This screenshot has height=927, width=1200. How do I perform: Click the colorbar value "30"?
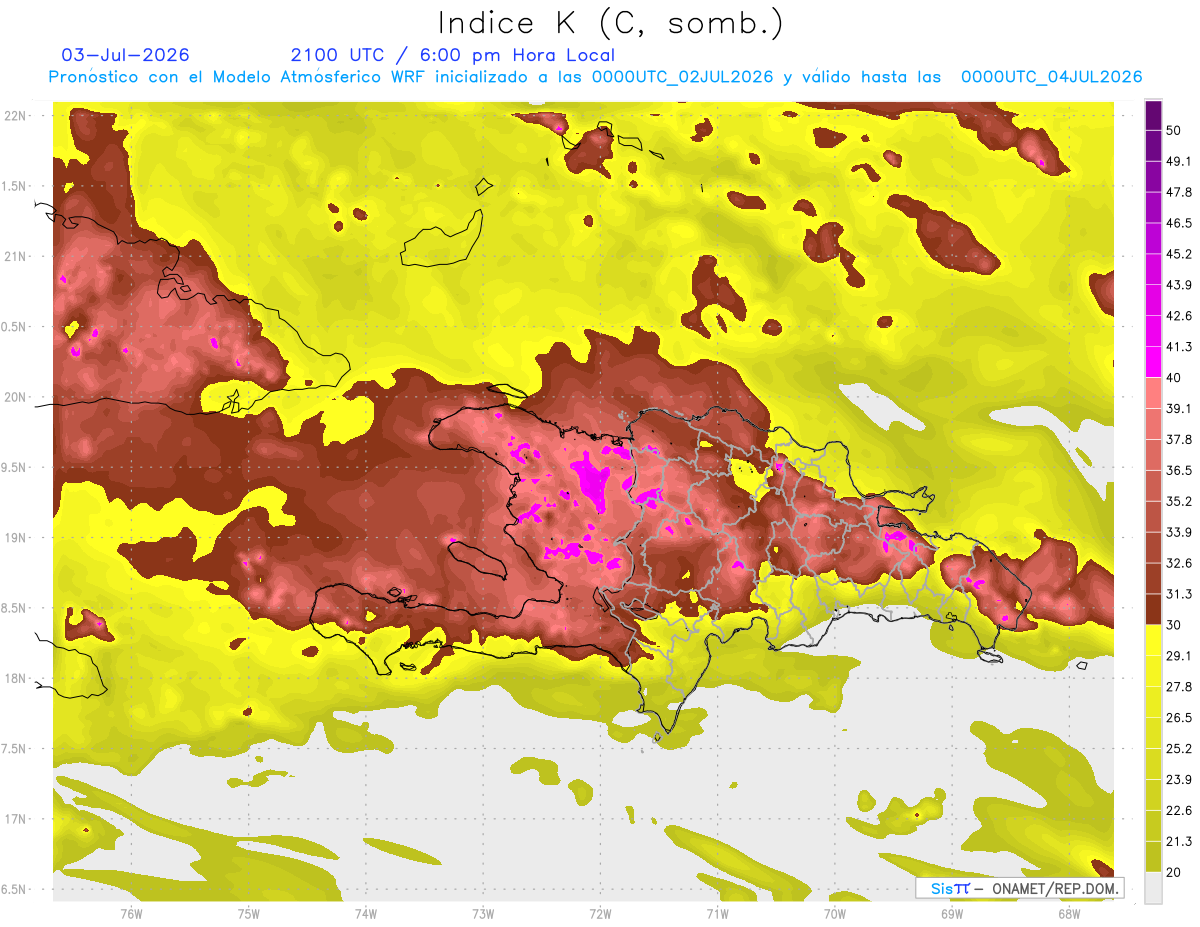point(1175,625)
